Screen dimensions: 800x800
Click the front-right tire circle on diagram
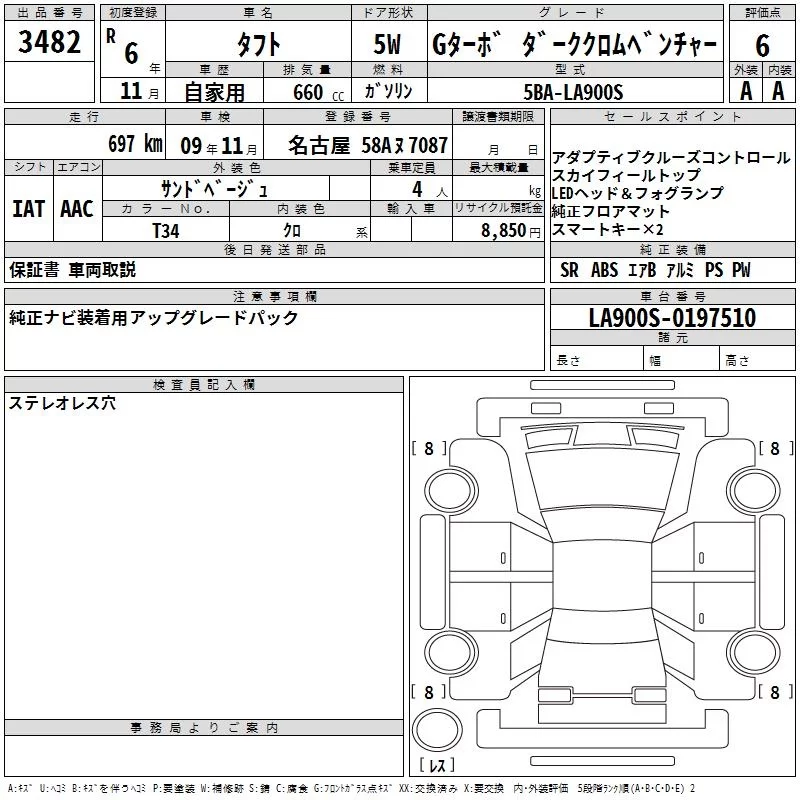754,491
